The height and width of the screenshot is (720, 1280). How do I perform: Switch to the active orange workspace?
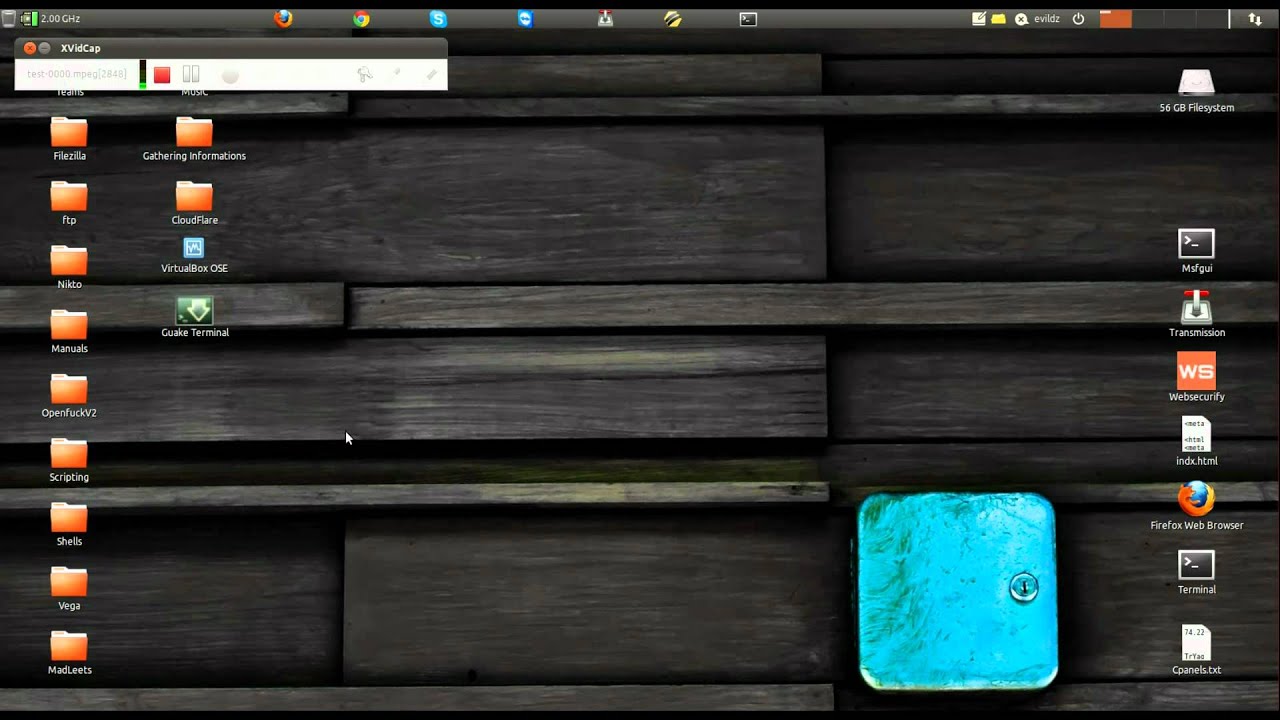coord(1116,18)
